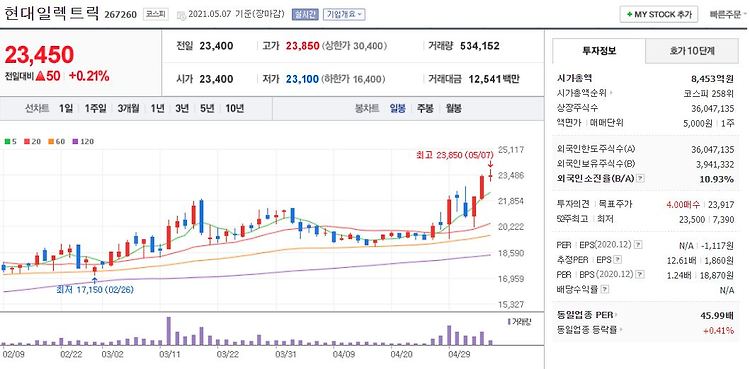Viewport: 750px width, 369px height.
Task: Toggle the 실시간 real-time button
Action: point(305,14)
